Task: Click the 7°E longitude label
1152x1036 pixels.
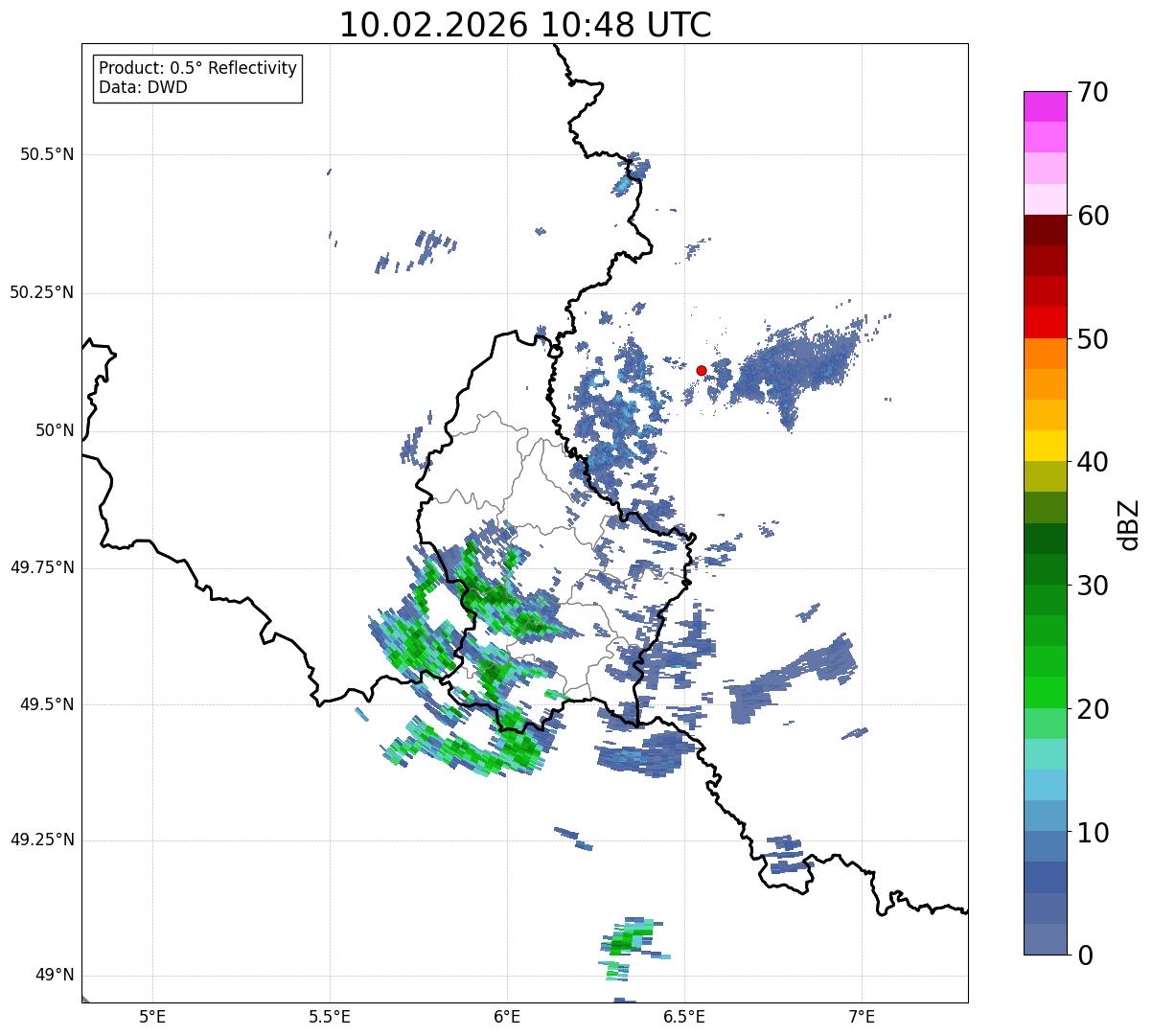Action: point(862,1016)
